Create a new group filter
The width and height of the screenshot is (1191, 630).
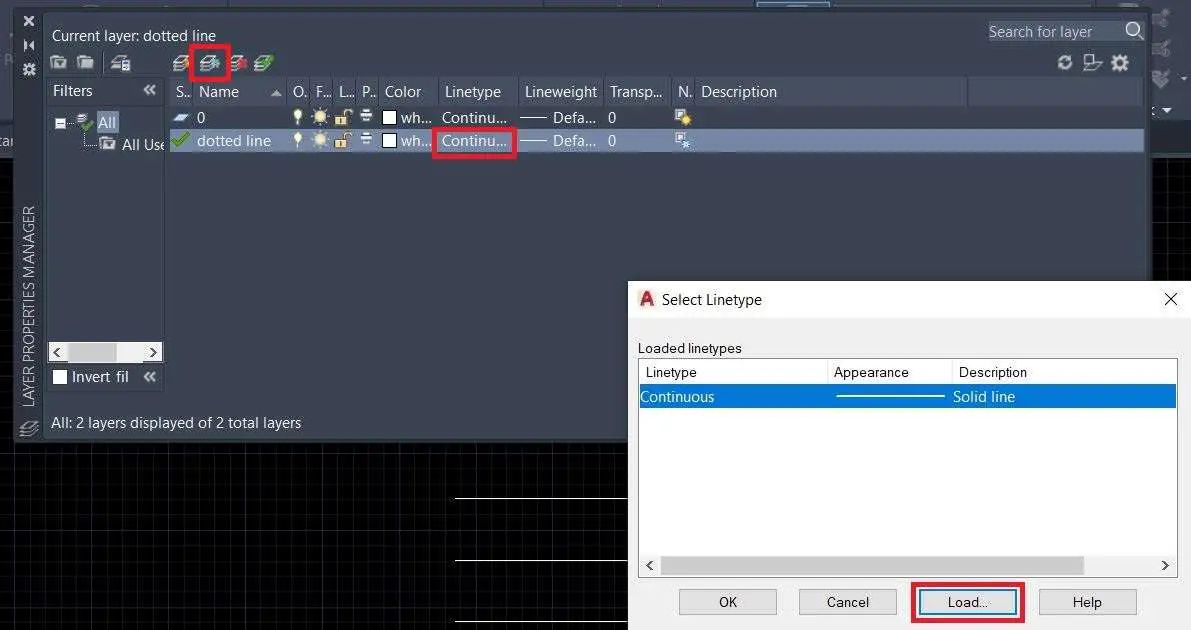click(86, 62)
